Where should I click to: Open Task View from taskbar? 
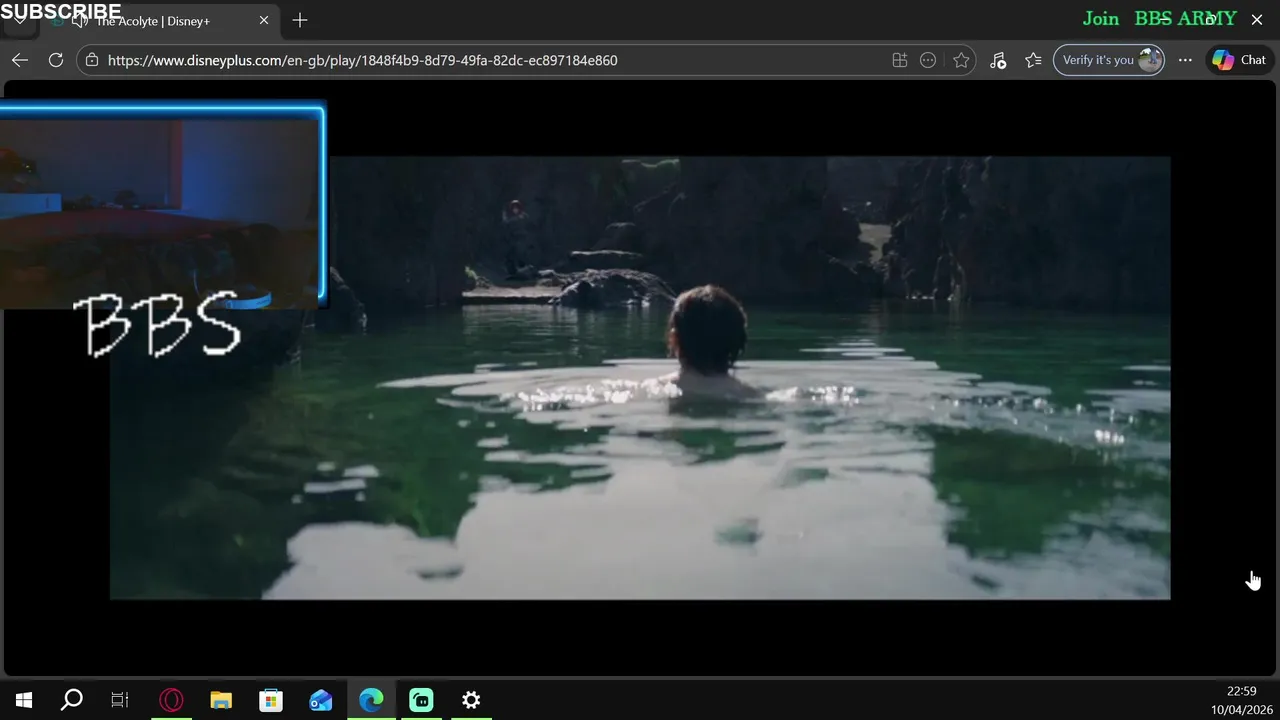120,700
